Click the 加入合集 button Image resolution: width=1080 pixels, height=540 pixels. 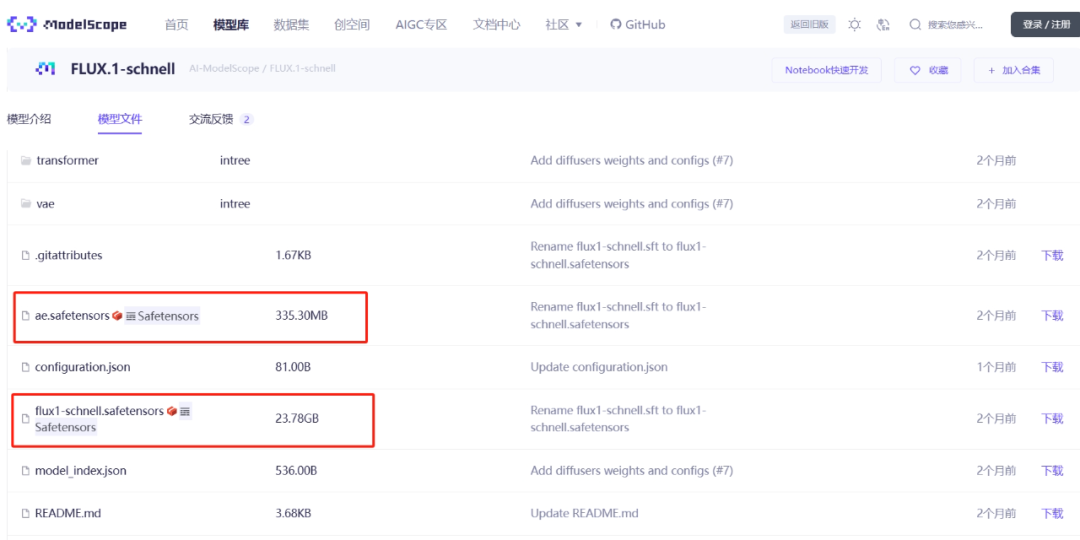1013,70
